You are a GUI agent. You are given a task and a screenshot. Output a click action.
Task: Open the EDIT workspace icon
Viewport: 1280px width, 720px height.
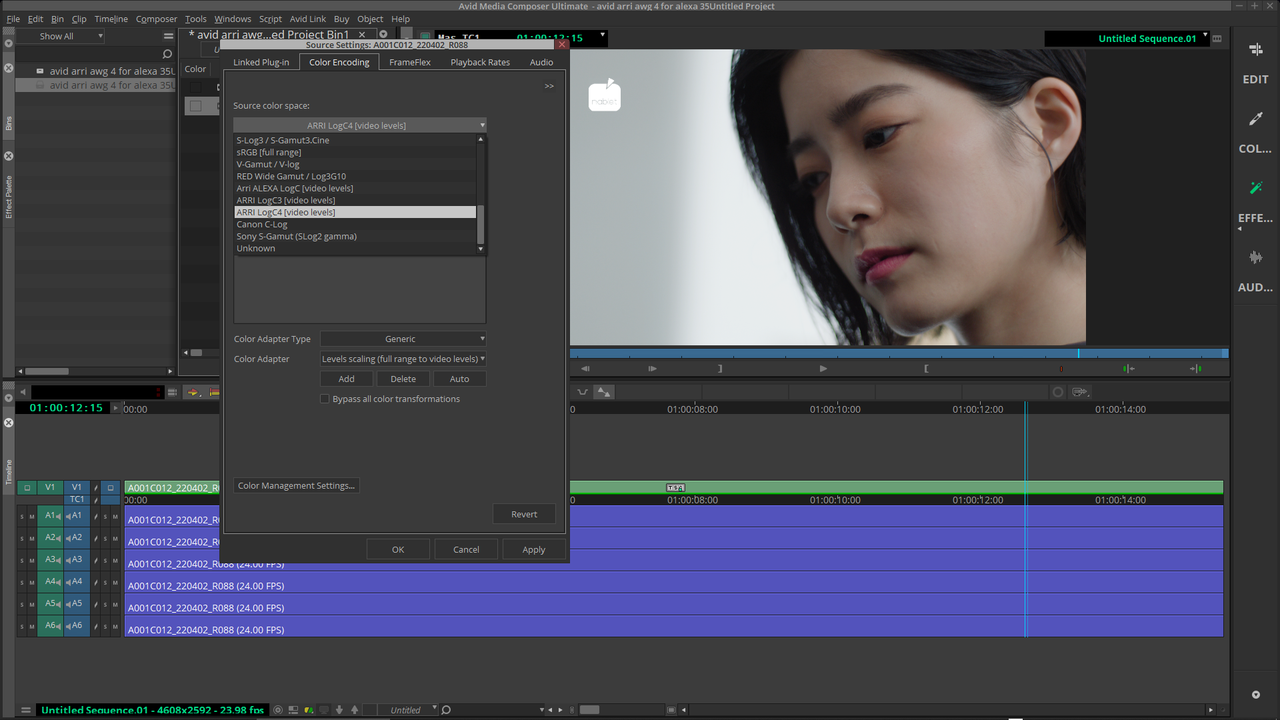(x=1255, y=50)
